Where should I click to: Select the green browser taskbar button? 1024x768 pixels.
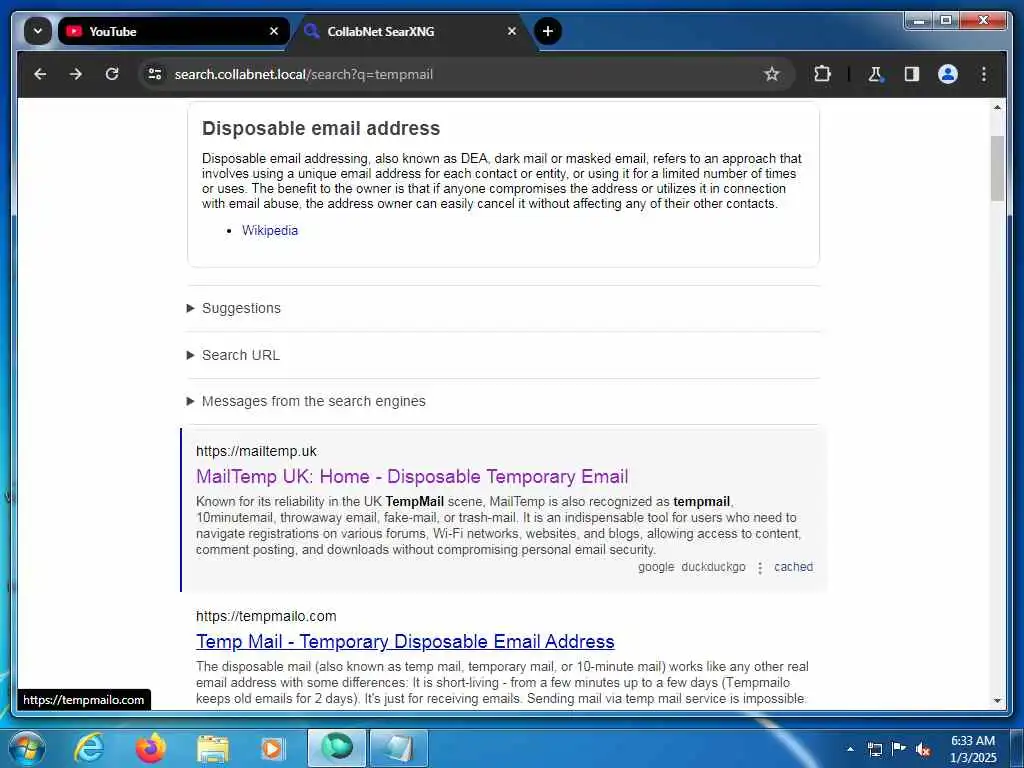click(x=337, y=748)
